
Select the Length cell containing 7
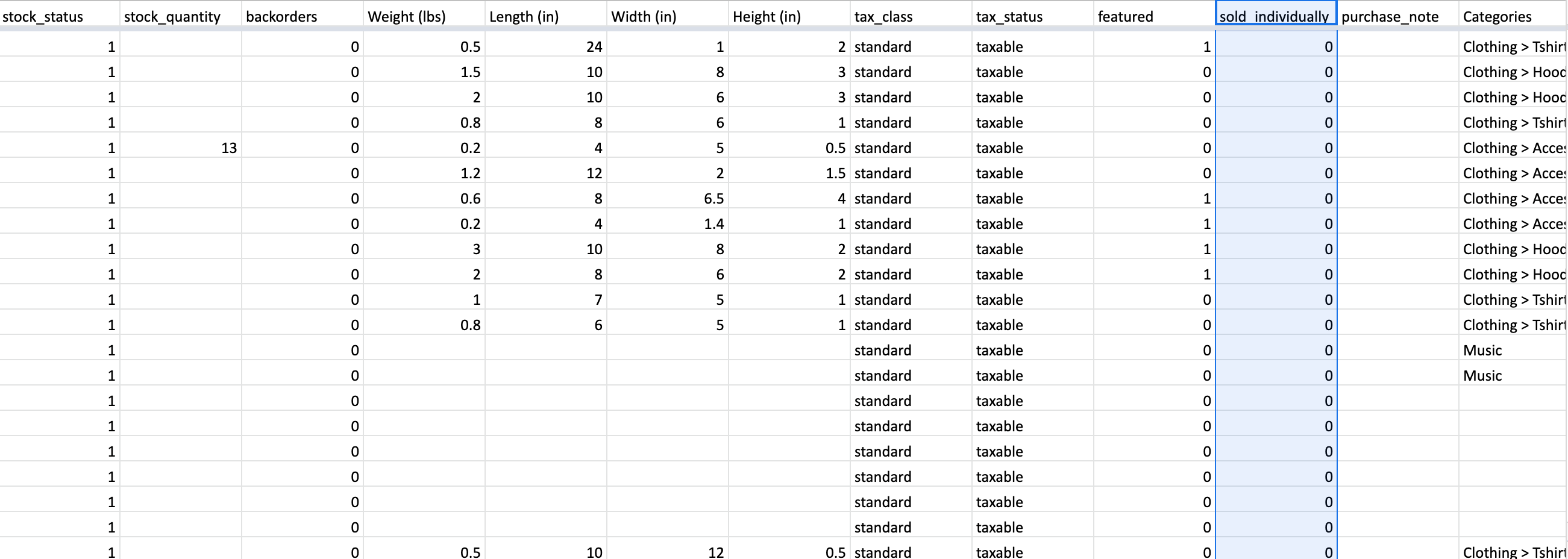[546, 300]
